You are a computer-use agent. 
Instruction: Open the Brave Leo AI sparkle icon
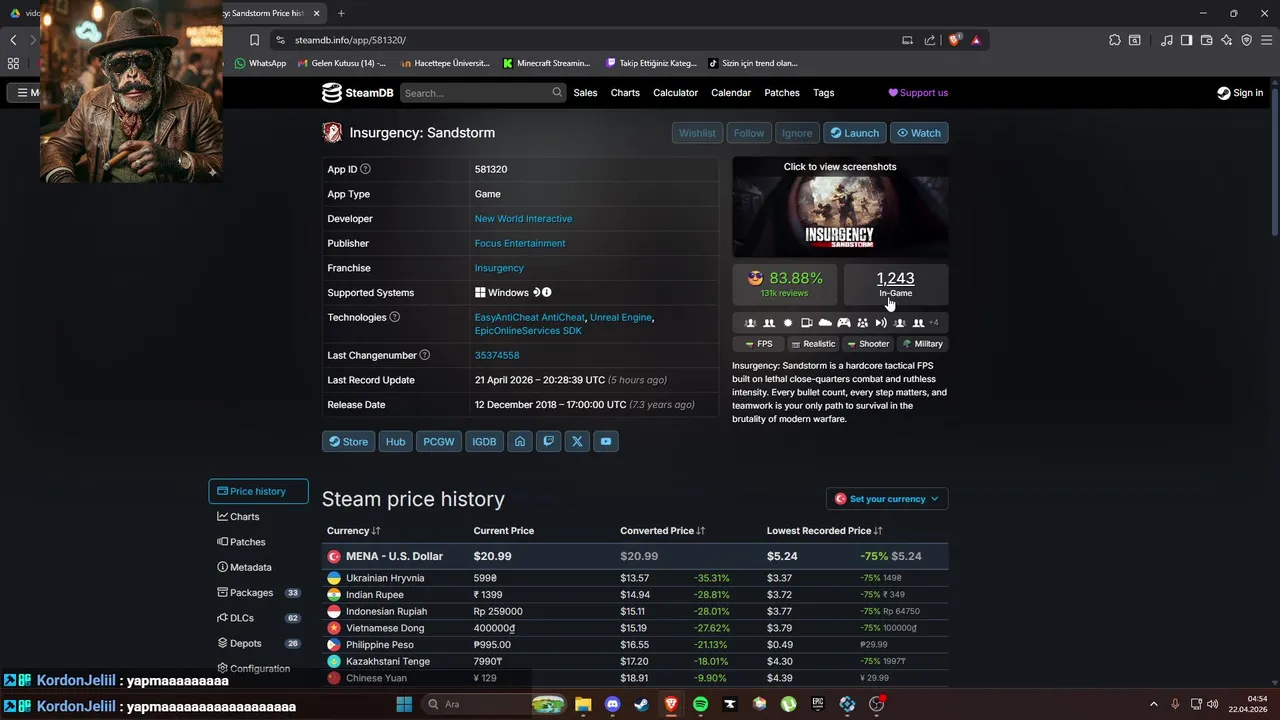point(1227,40)
